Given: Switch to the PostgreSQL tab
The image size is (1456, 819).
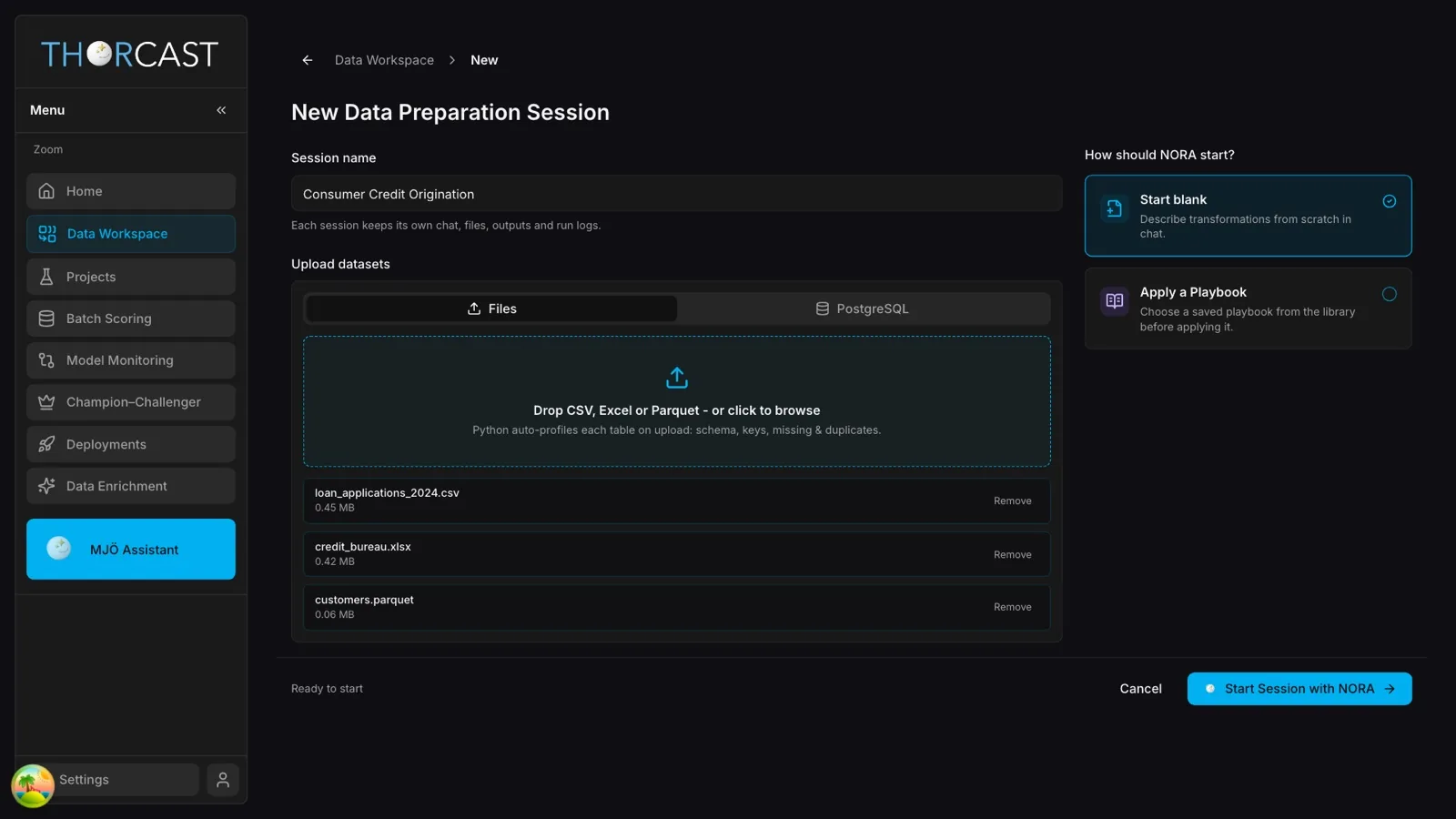Looking at the screenshot, I should [x=862, y=308].
